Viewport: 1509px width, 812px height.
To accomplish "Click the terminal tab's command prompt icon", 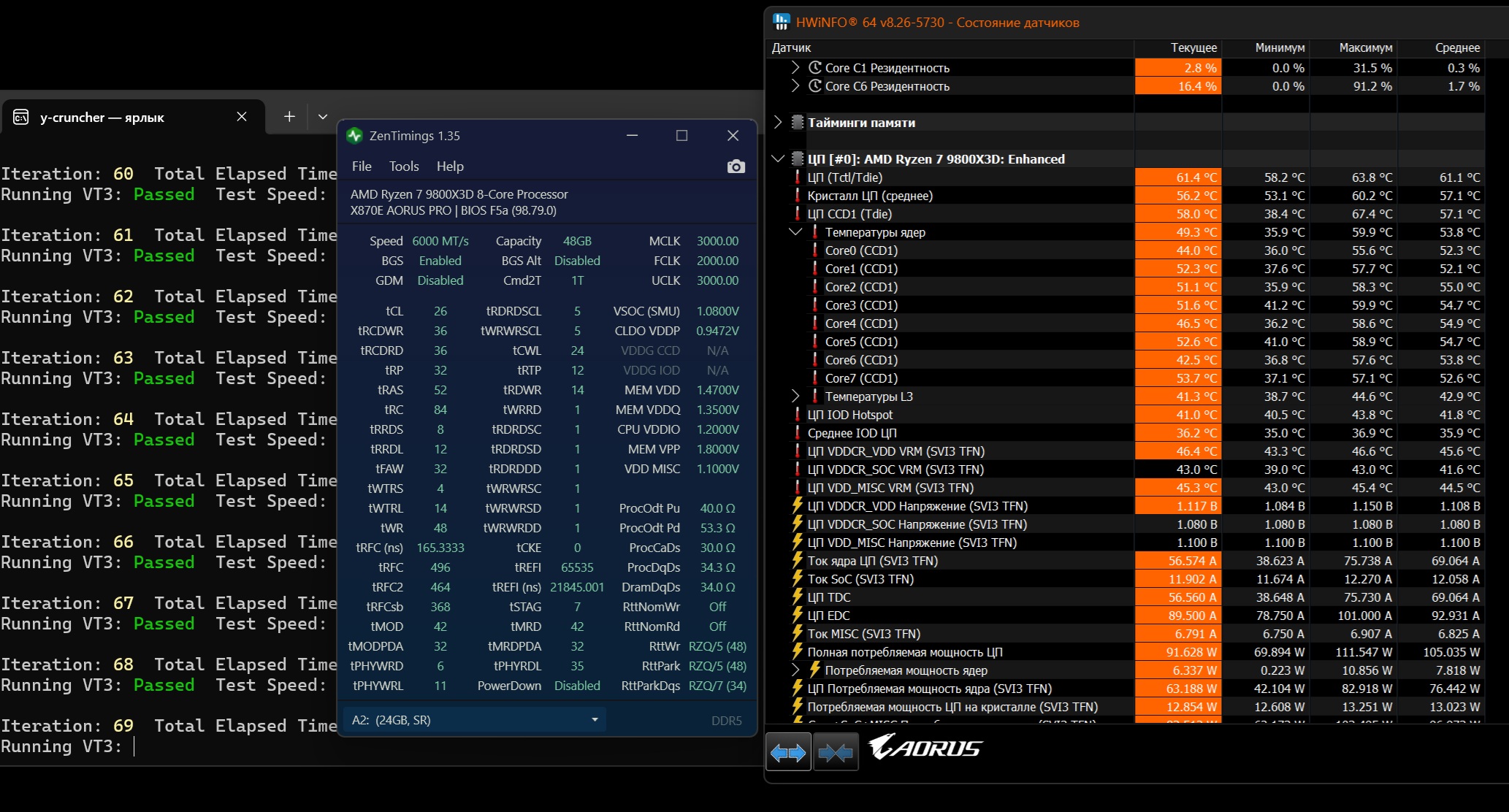I will (21, 117).
